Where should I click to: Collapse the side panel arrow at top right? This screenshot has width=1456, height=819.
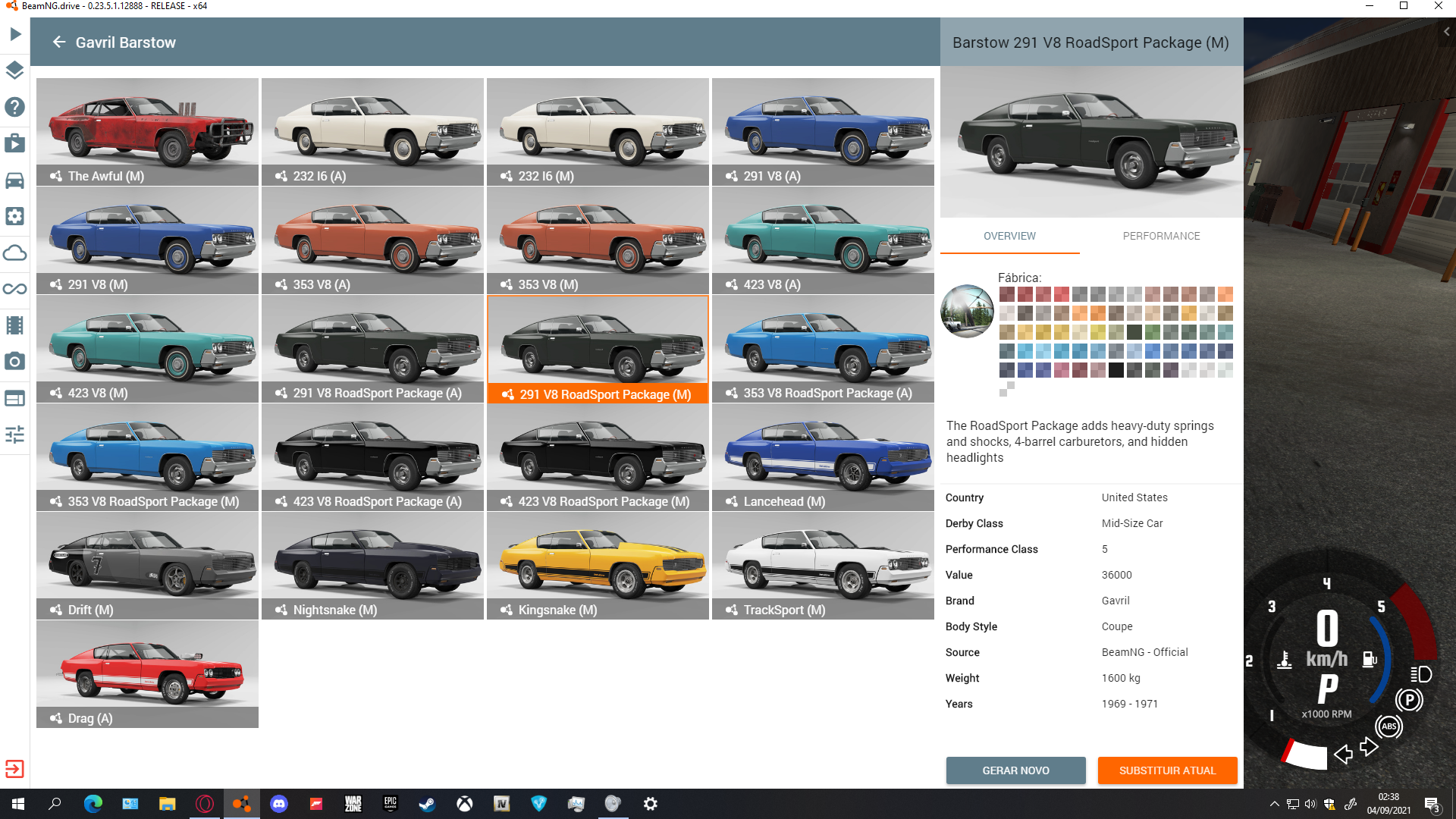(1447, 32)
